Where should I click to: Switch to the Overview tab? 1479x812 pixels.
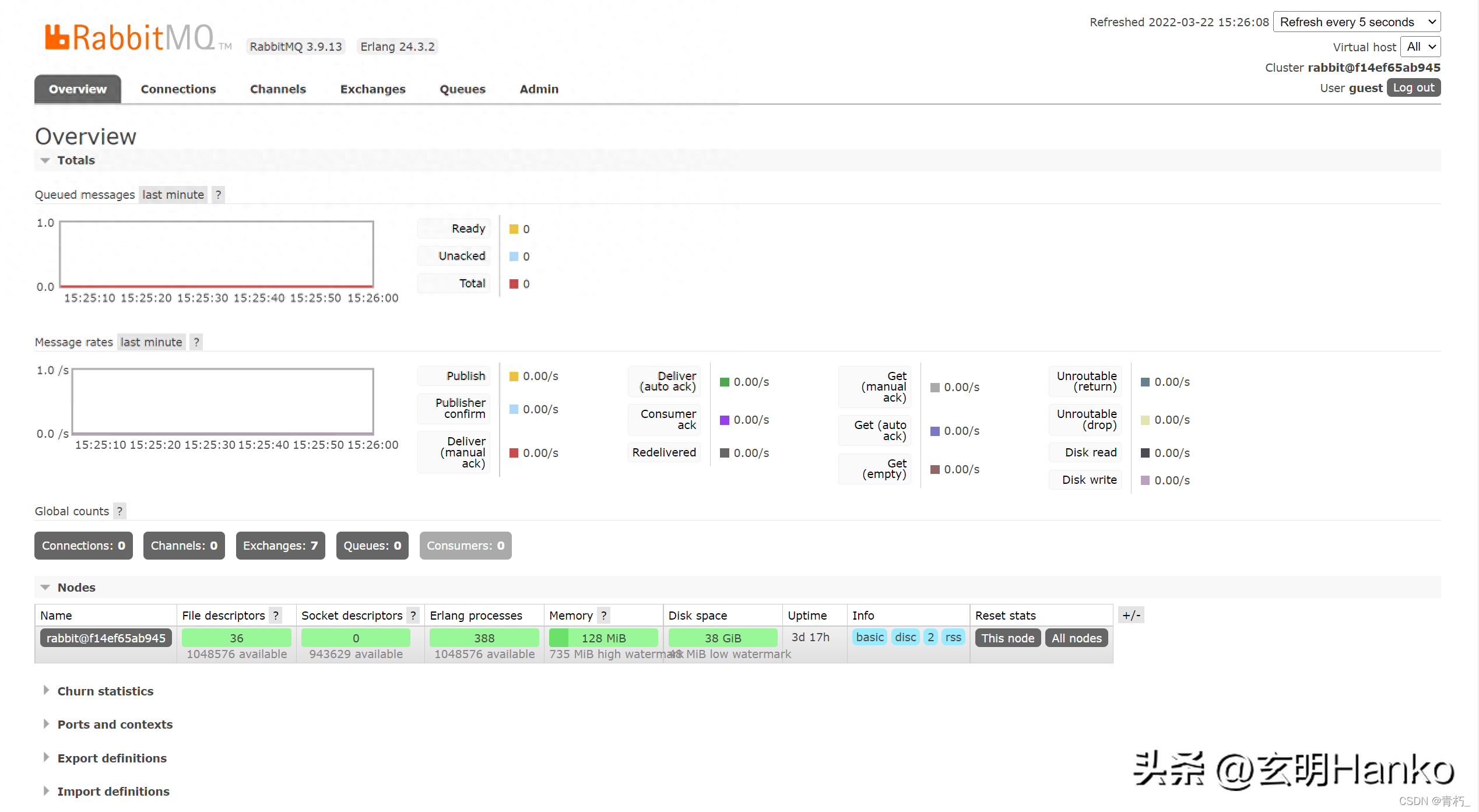pyautogui.click(x=78, y=89)
